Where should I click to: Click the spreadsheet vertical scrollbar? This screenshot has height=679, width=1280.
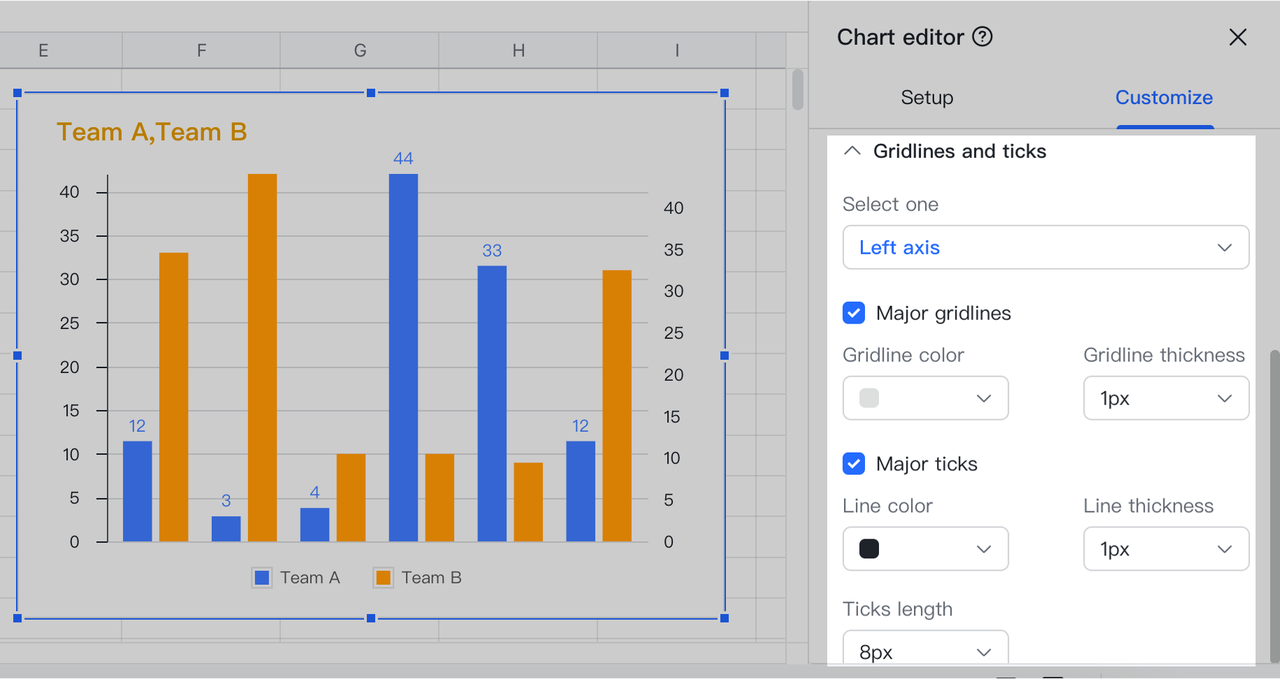pos(797,90)
